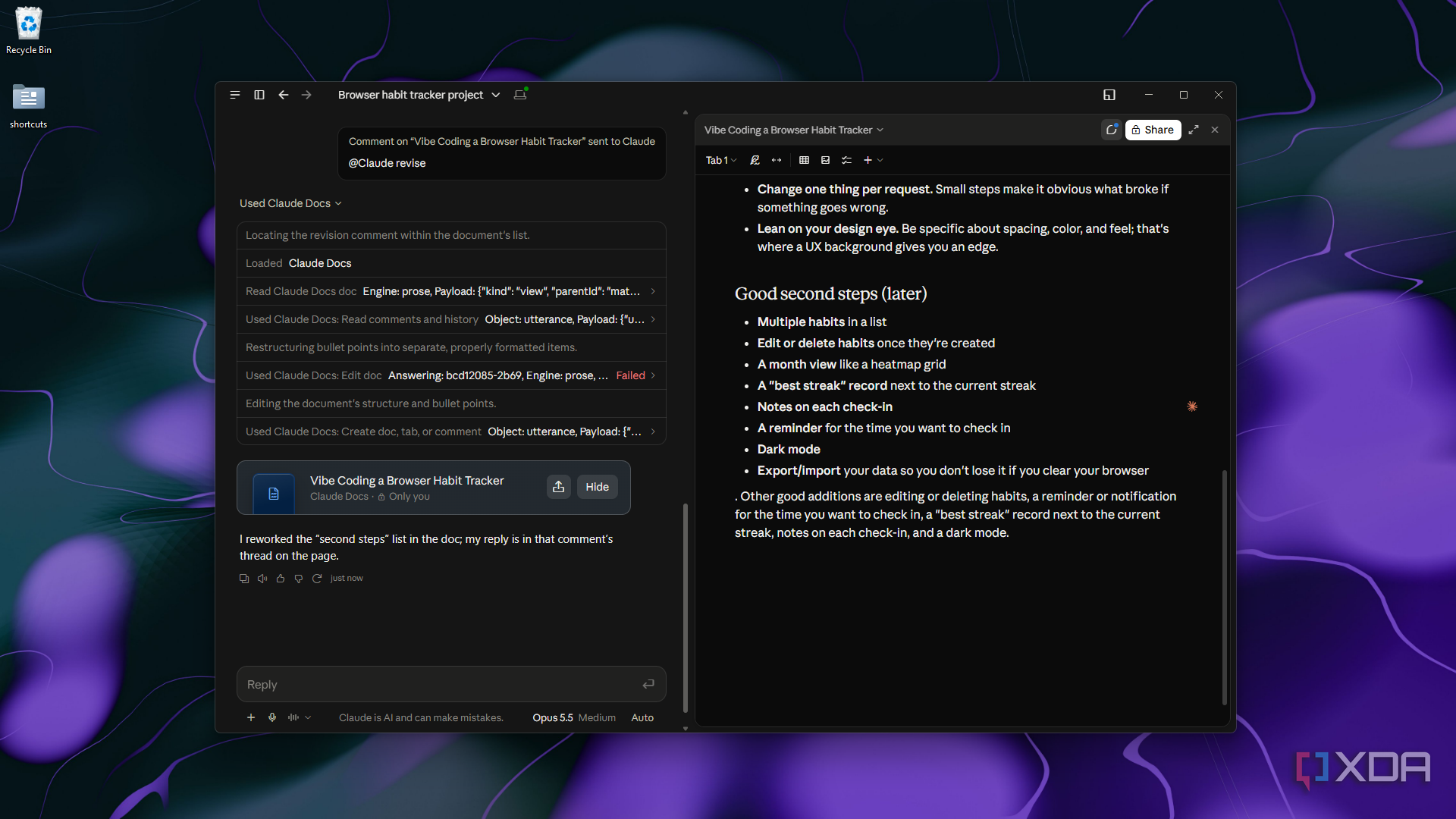Toggle the sidebar panel icon
This screenshot has width=1456, height=819.
pyautogui.click(x=259, y=95)
